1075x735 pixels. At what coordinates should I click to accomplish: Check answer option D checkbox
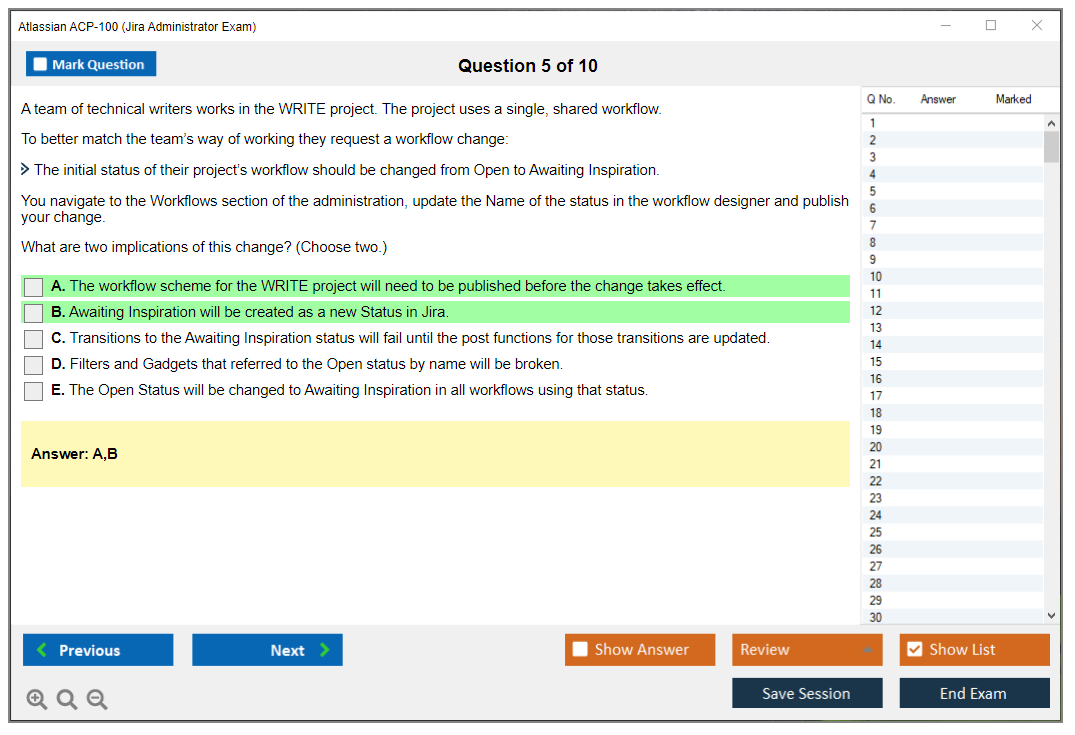point(34,365)
